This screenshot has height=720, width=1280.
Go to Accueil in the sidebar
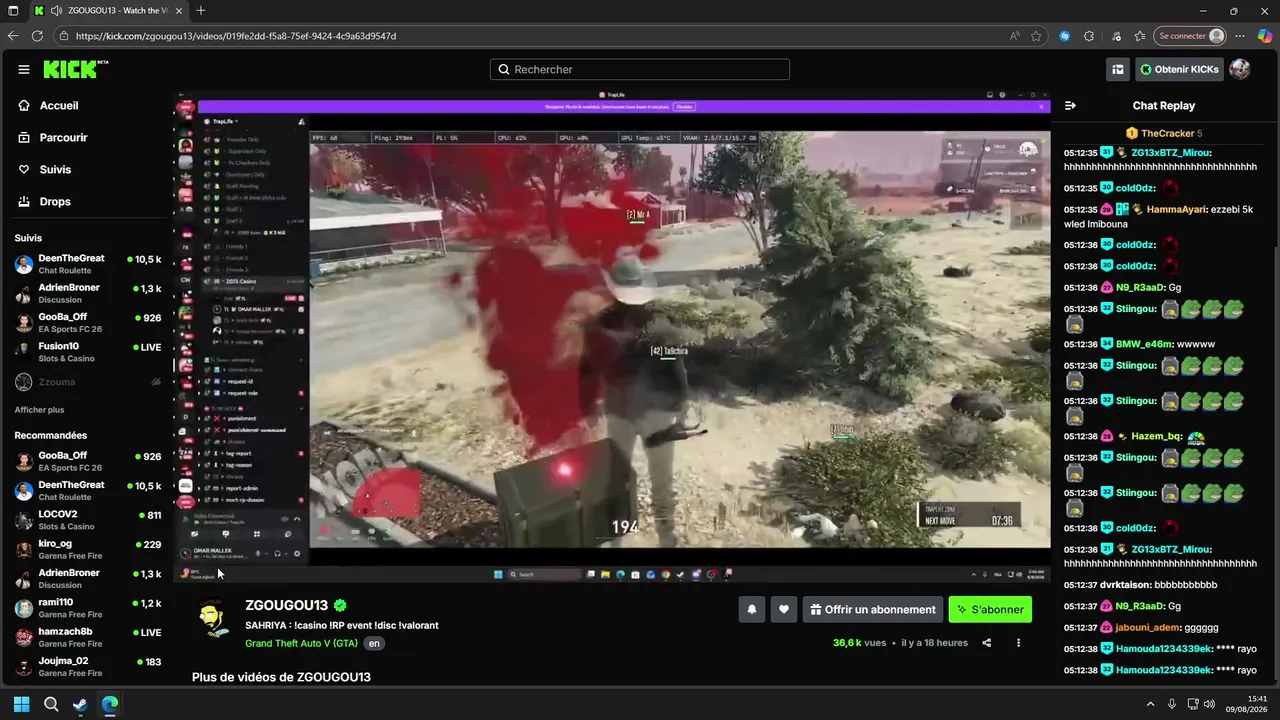point(58,105)
